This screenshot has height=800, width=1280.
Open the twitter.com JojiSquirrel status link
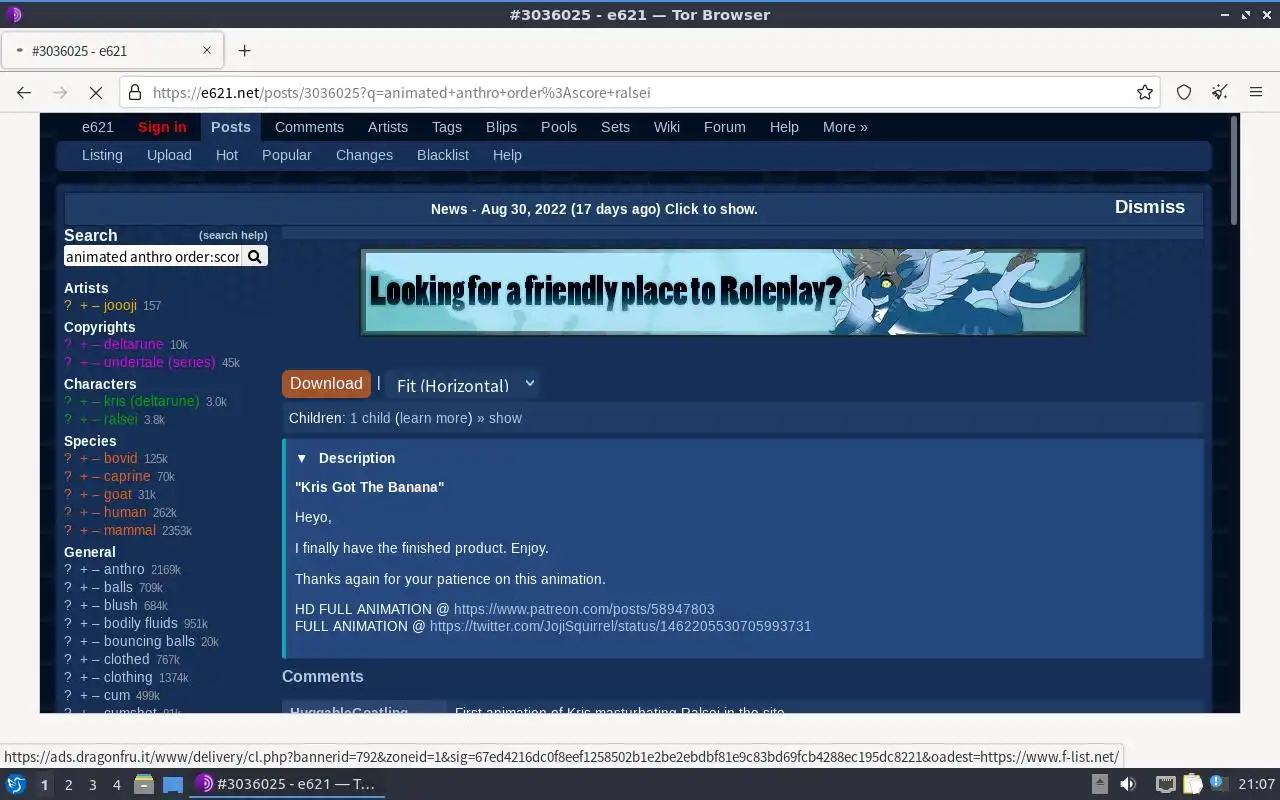pos(620,626)
